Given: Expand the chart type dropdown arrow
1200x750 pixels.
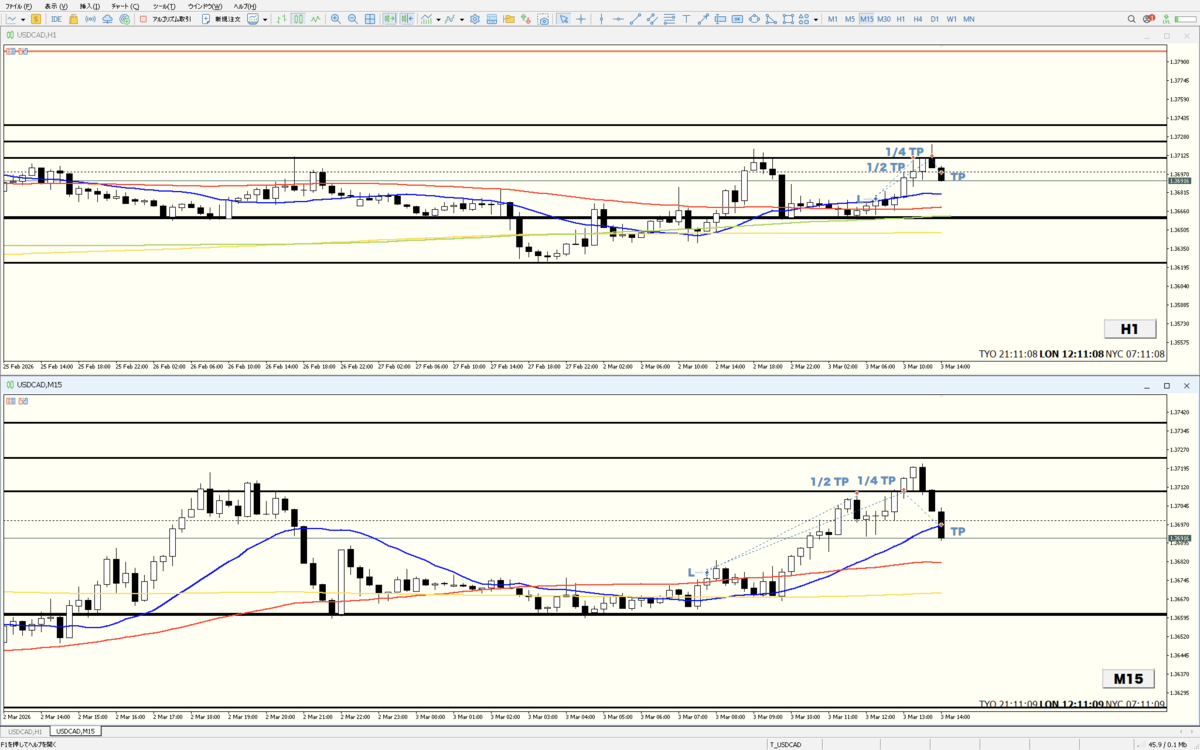Looking at the screenshot, I should (x=264, y=19).
